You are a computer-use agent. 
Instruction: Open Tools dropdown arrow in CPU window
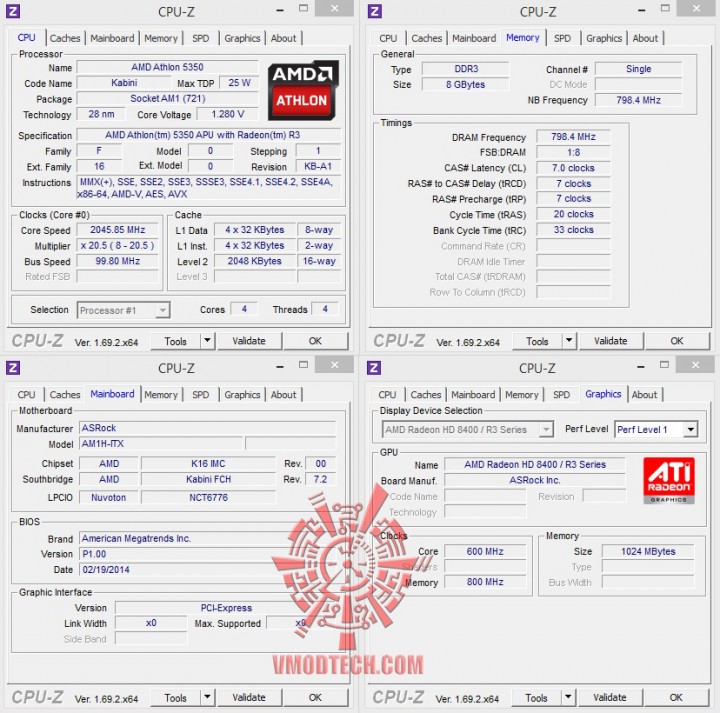click(x=208, y=341)
